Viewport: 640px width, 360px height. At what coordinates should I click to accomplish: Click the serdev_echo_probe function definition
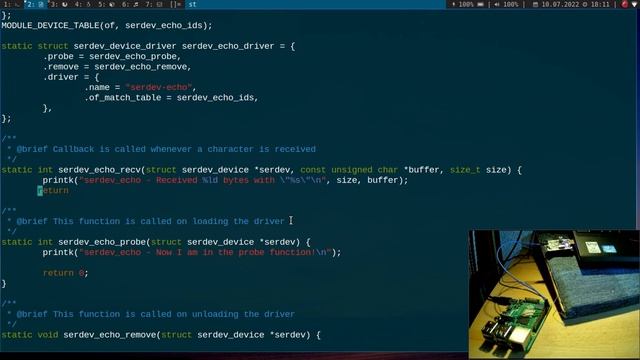click(102, 242)
